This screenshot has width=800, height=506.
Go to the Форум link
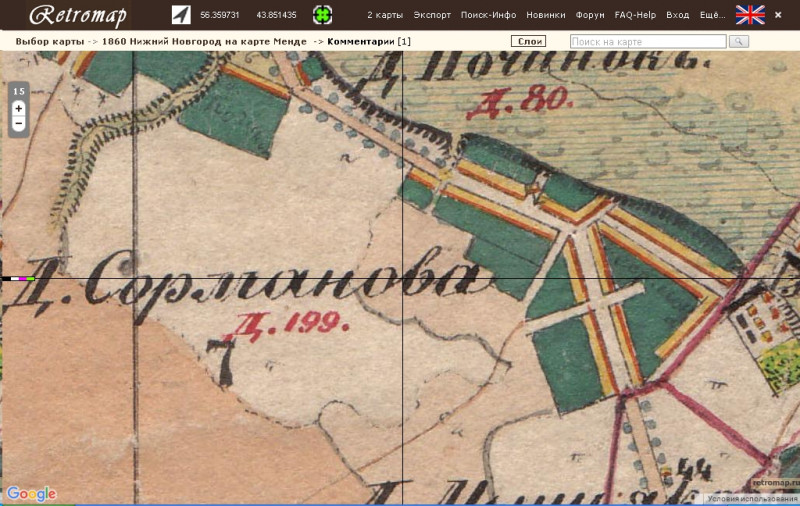590,15
